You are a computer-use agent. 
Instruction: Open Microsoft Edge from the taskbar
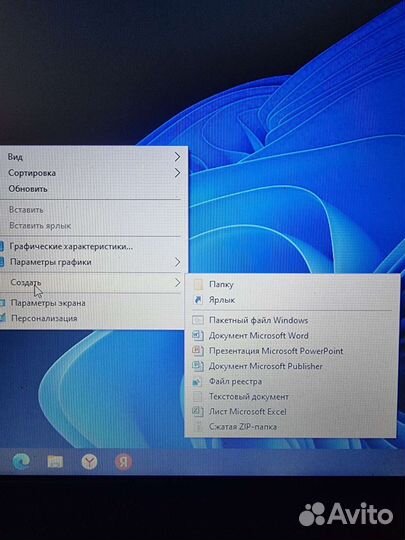coord(21,461)
